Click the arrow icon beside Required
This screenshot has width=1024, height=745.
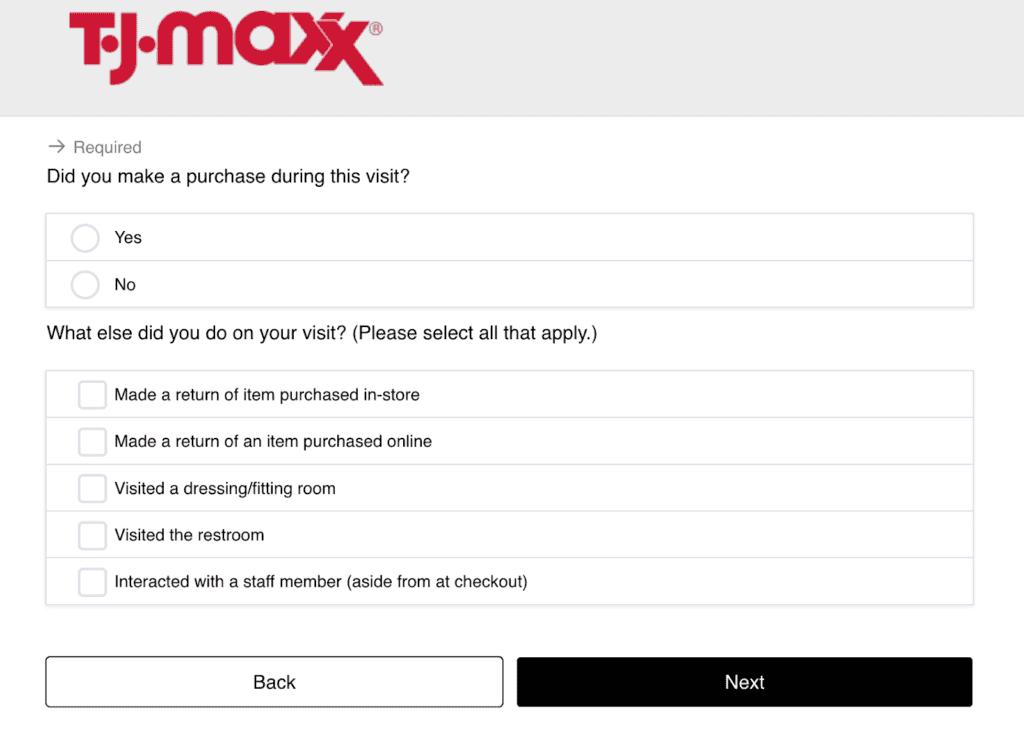56,147
